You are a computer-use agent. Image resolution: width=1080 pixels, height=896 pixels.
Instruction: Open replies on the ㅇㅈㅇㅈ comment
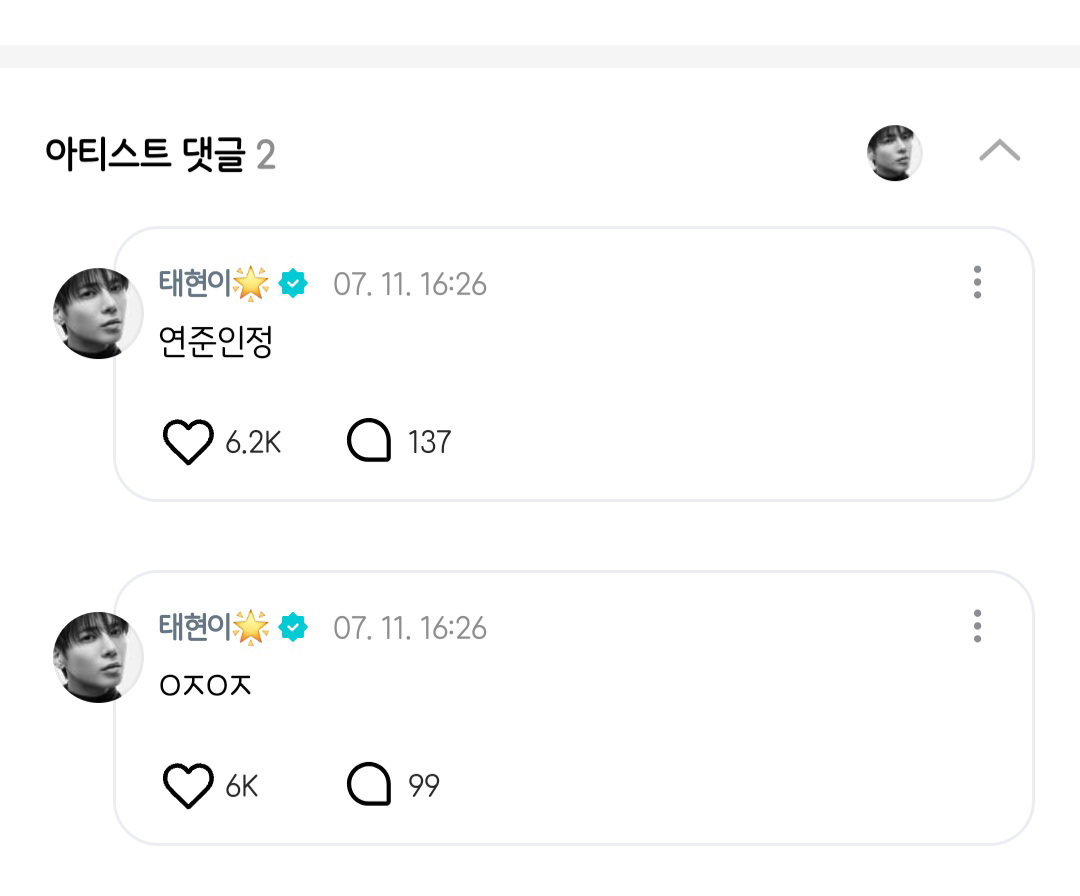tap(368, 784)
